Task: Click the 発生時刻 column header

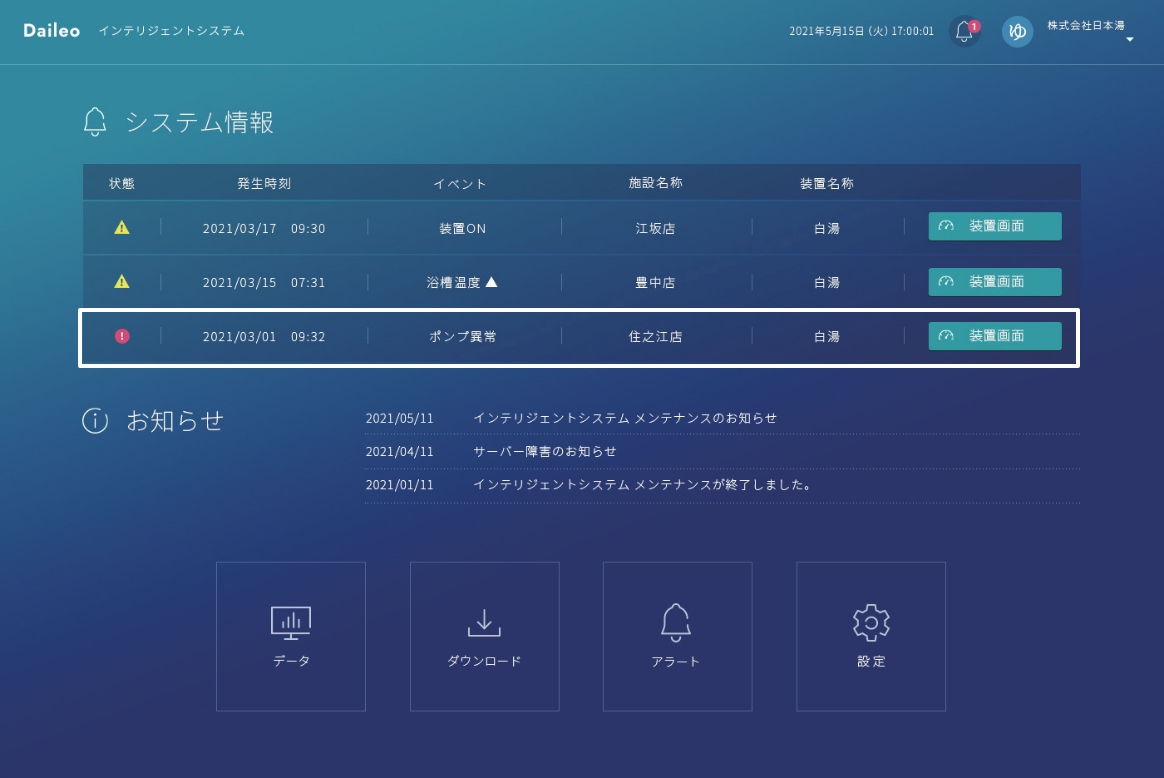Action: coord(264,184)
